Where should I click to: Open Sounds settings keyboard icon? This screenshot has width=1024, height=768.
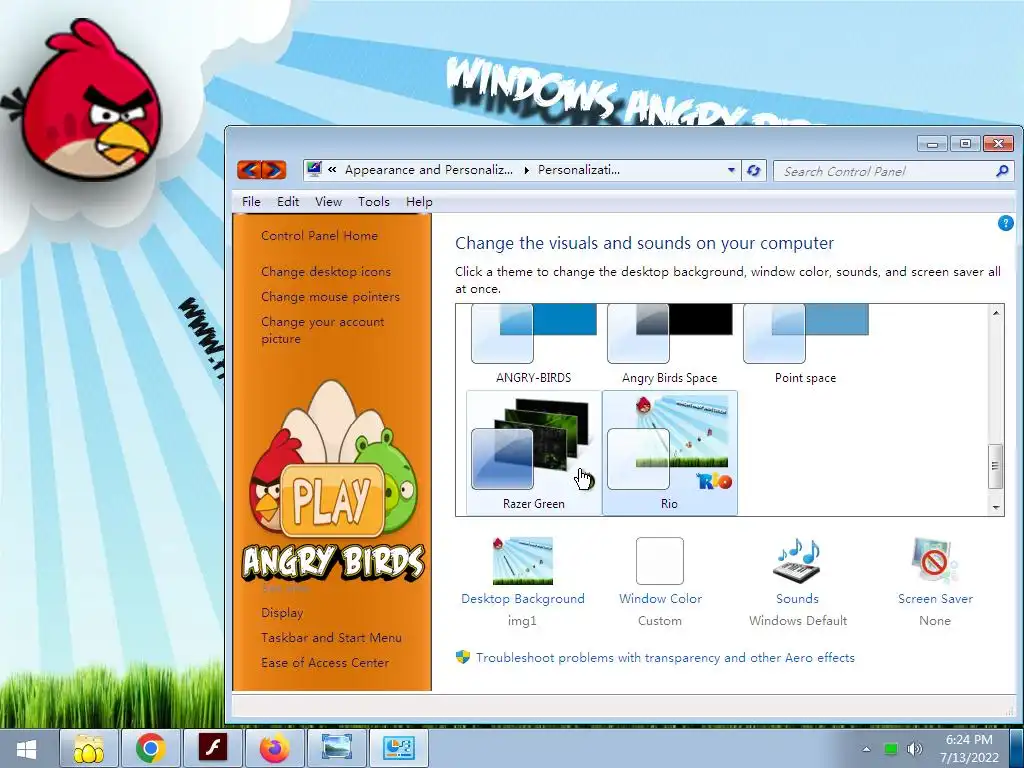pos(797,560)
